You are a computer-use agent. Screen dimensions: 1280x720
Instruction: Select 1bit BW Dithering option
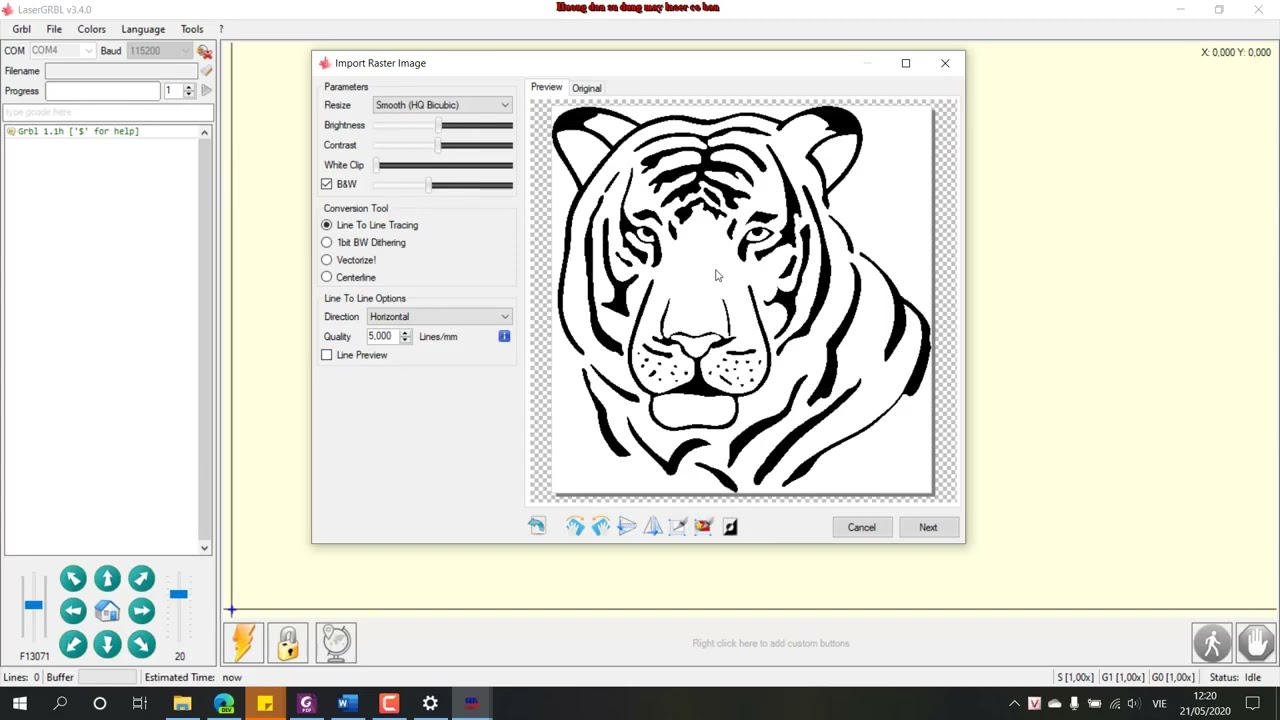point(326,242)
